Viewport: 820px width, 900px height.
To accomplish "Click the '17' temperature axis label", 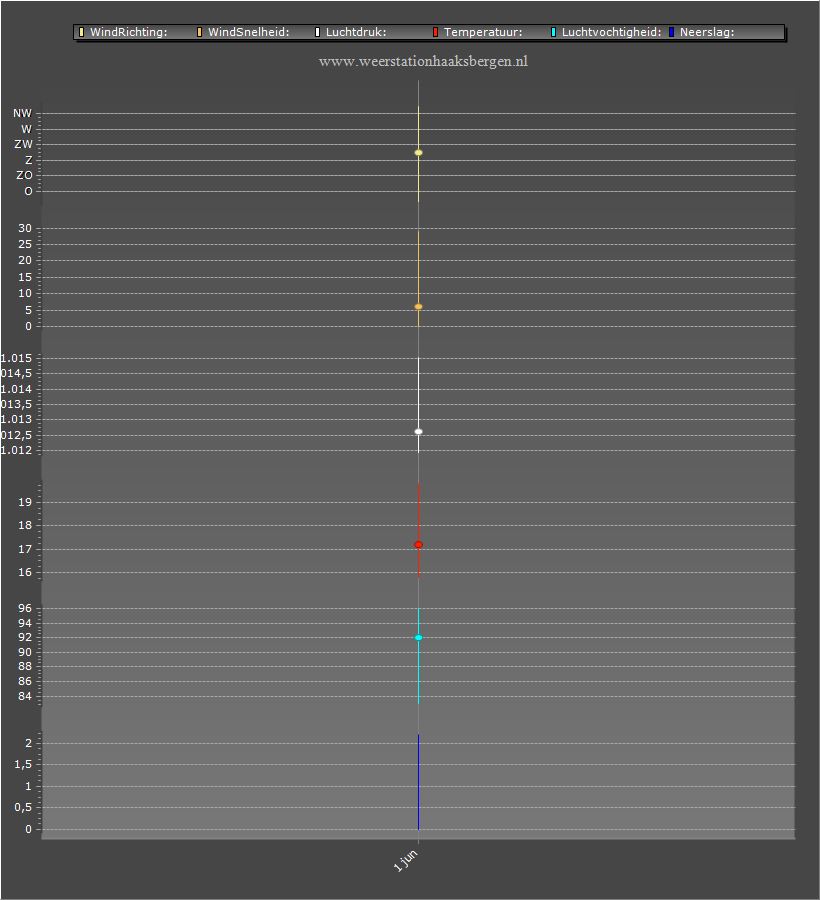I will point(25,549).
